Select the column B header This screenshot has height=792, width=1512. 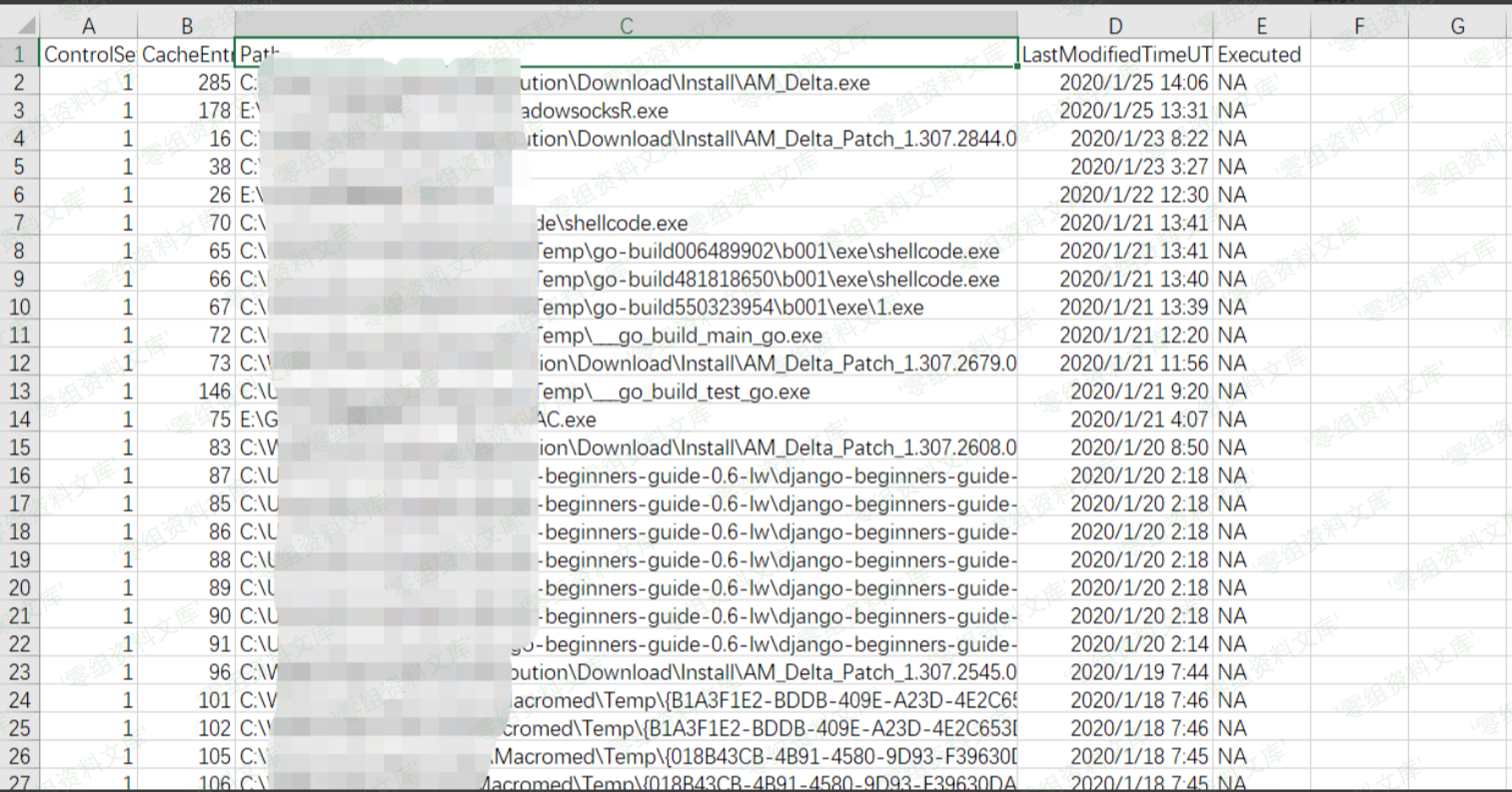(186, 26)
